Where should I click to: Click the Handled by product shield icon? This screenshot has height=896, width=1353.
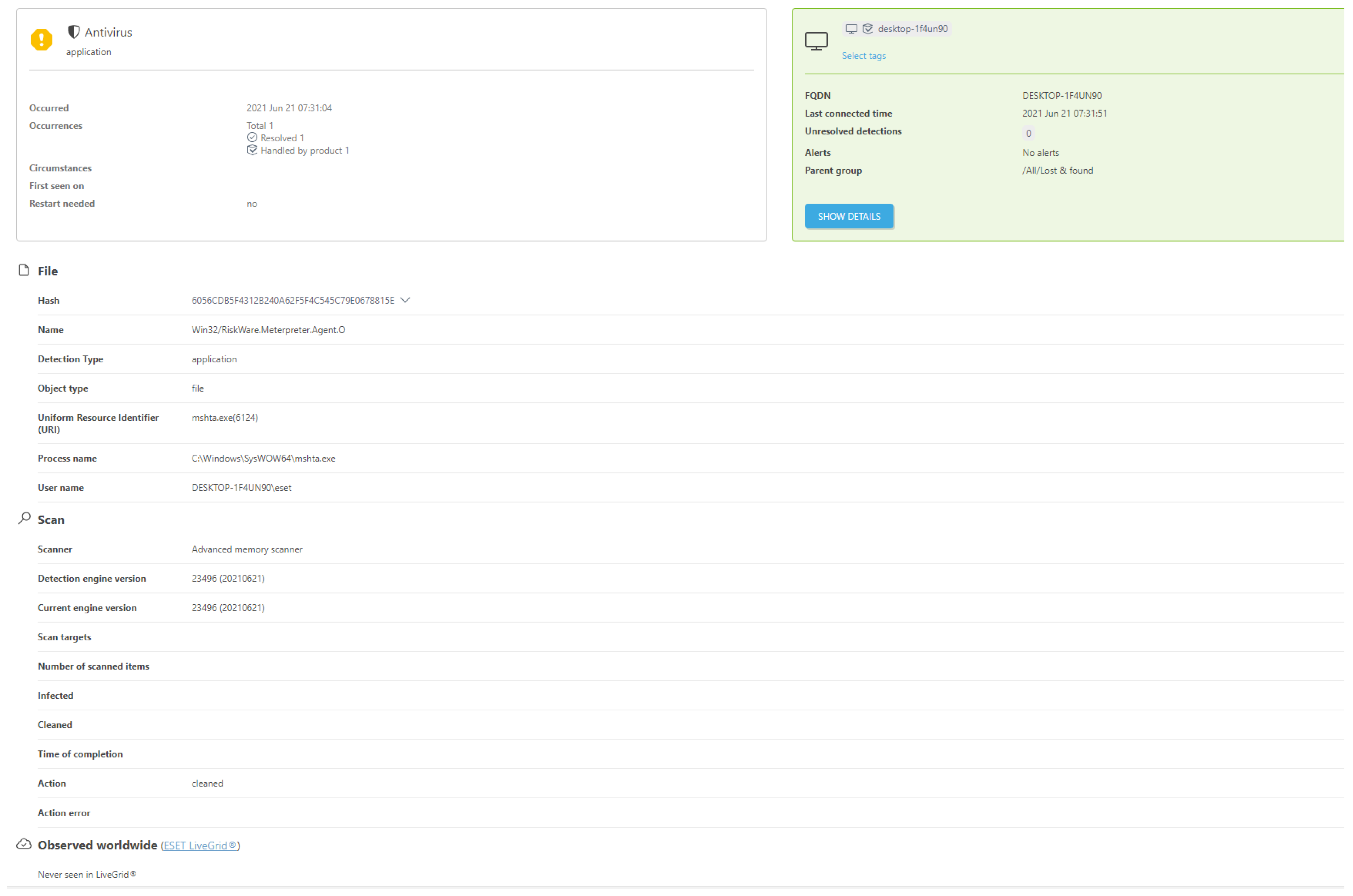(x=252, y=150)
